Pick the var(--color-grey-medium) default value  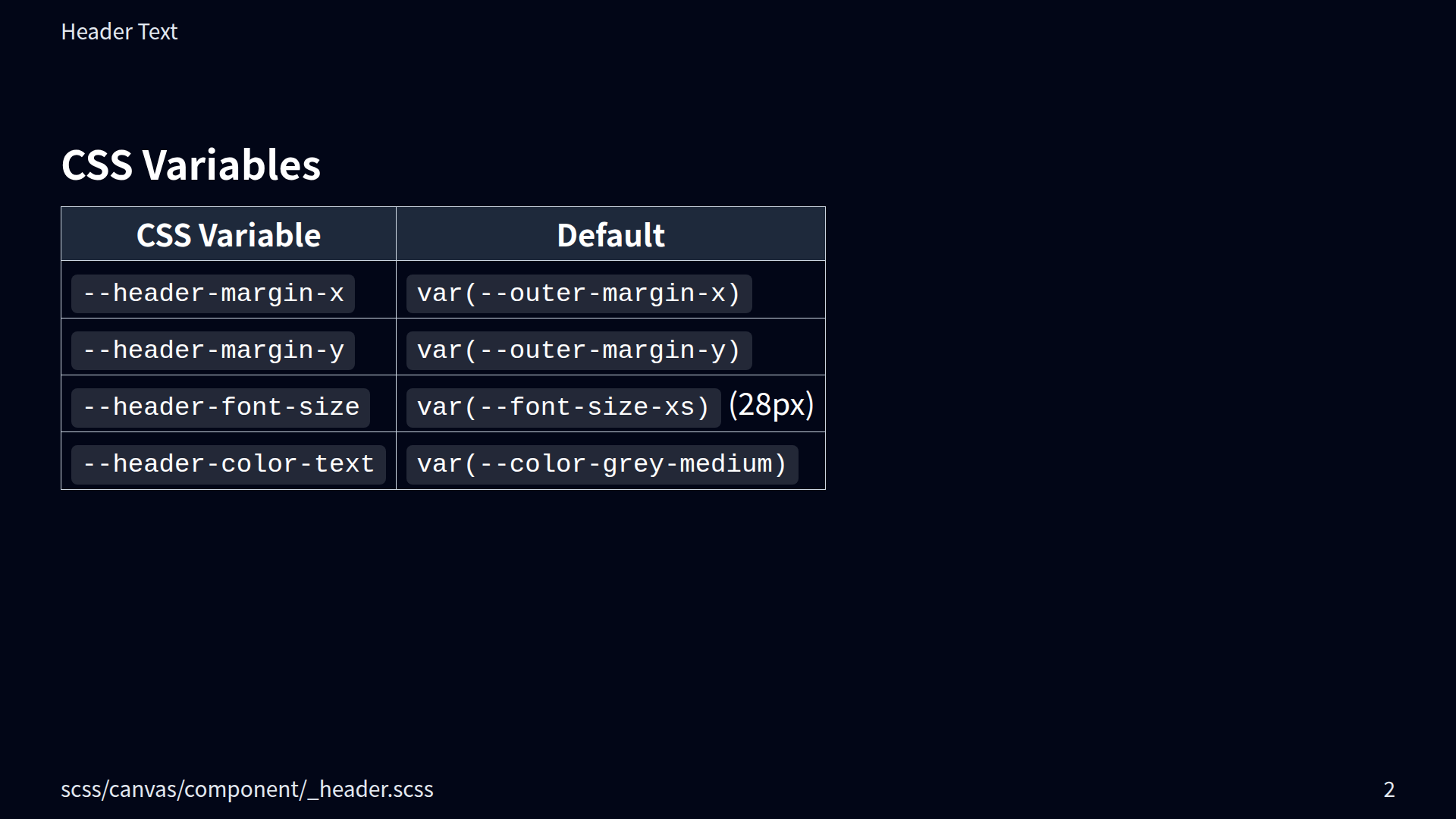tap(602, 464)
